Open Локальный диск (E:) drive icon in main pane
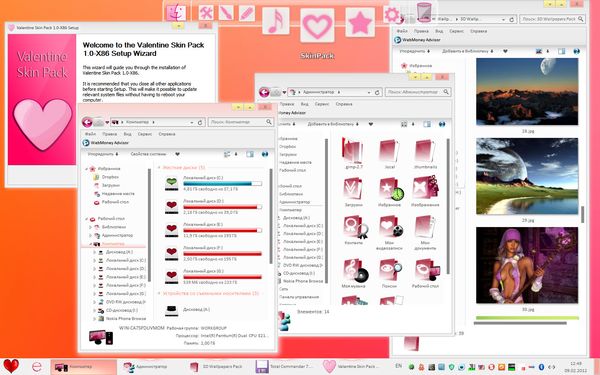Screen dimensions: 600x375 171,230
